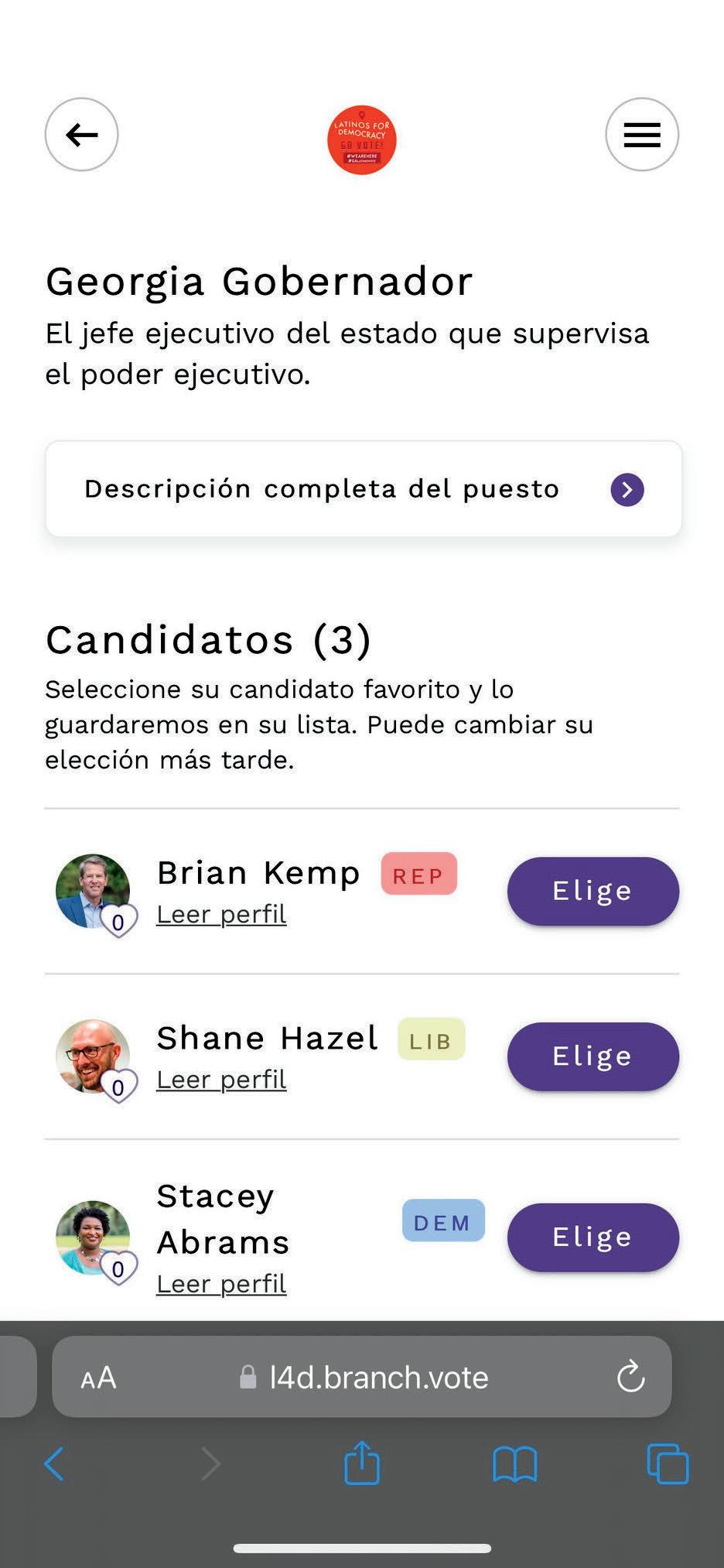Show open Safari tabs
The image size is (724, 1568).
click(667, 1464)
